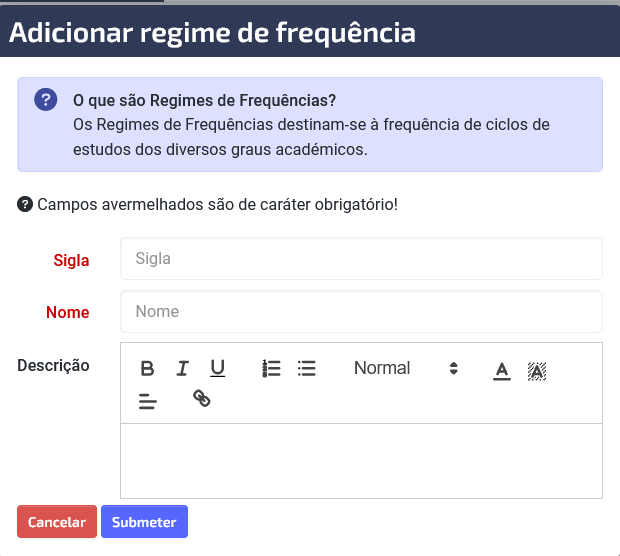620x556 pixels.
Task: Open the text background color picker
Action: [537, 371]
